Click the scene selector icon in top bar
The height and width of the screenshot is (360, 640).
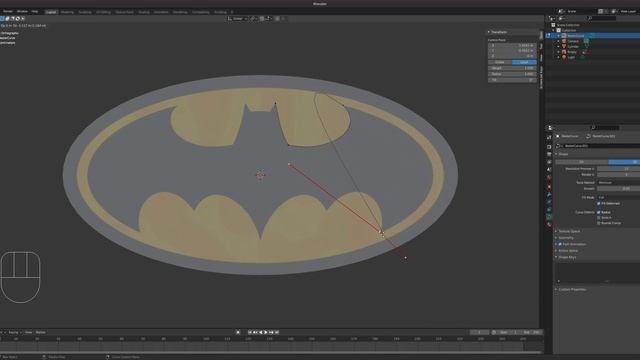[561, 11]
